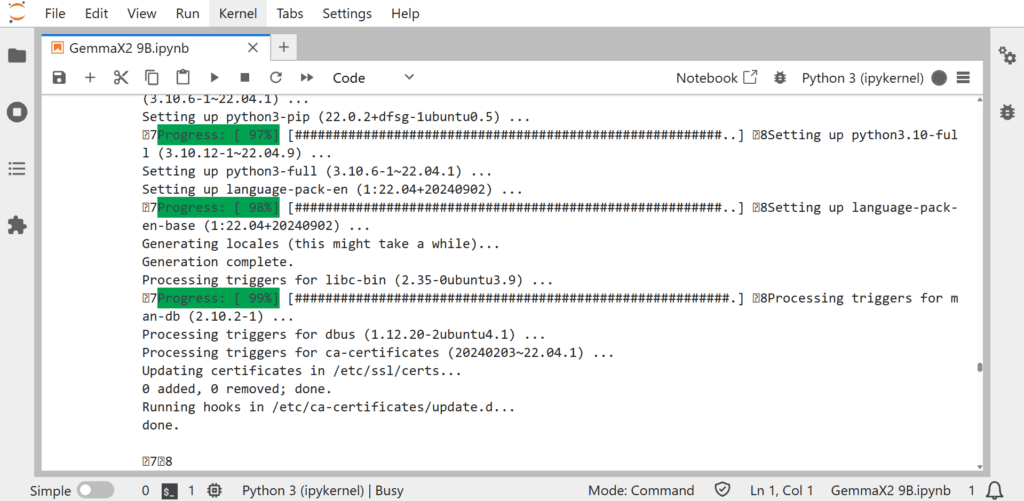Interrupt the kernel with stop button
The width and height of the screenshot is (1024, 501).
click(245, 78)
